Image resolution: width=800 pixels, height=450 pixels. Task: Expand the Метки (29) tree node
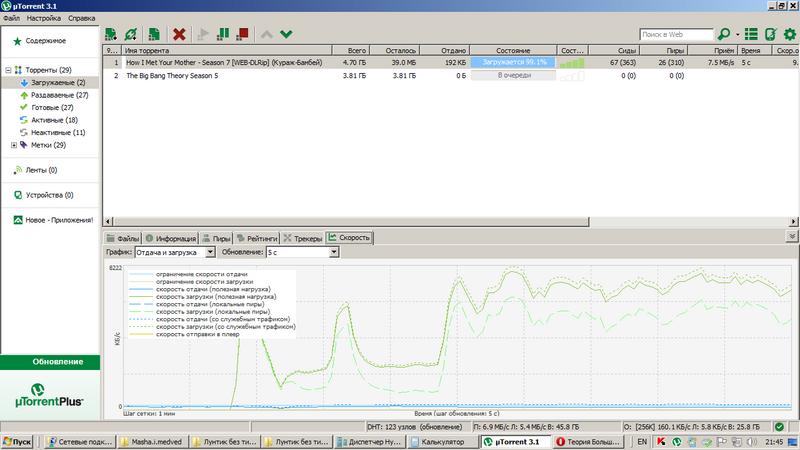(x=14, y=145)
